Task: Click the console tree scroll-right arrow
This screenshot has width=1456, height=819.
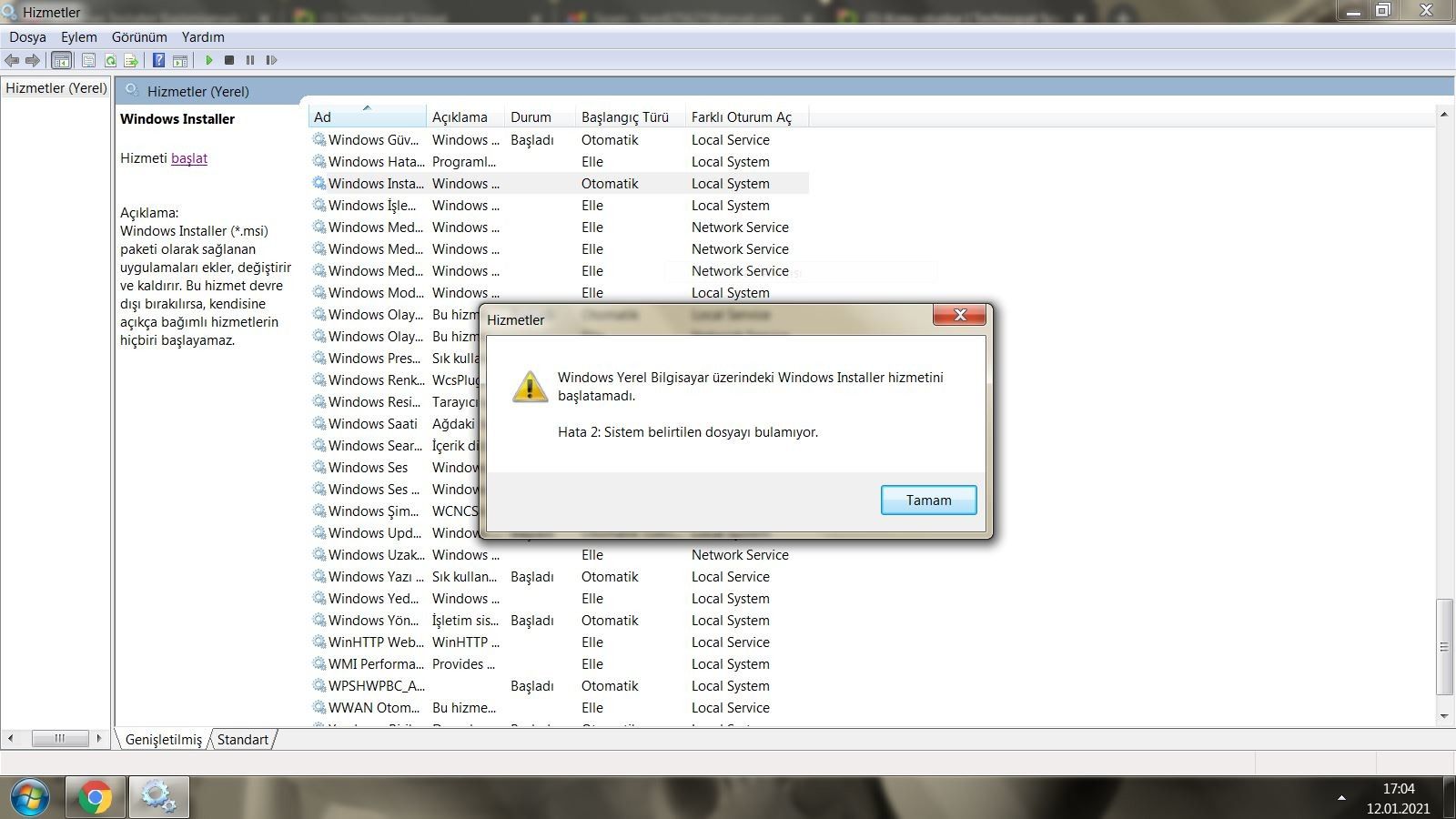Action: click(99, 738)
